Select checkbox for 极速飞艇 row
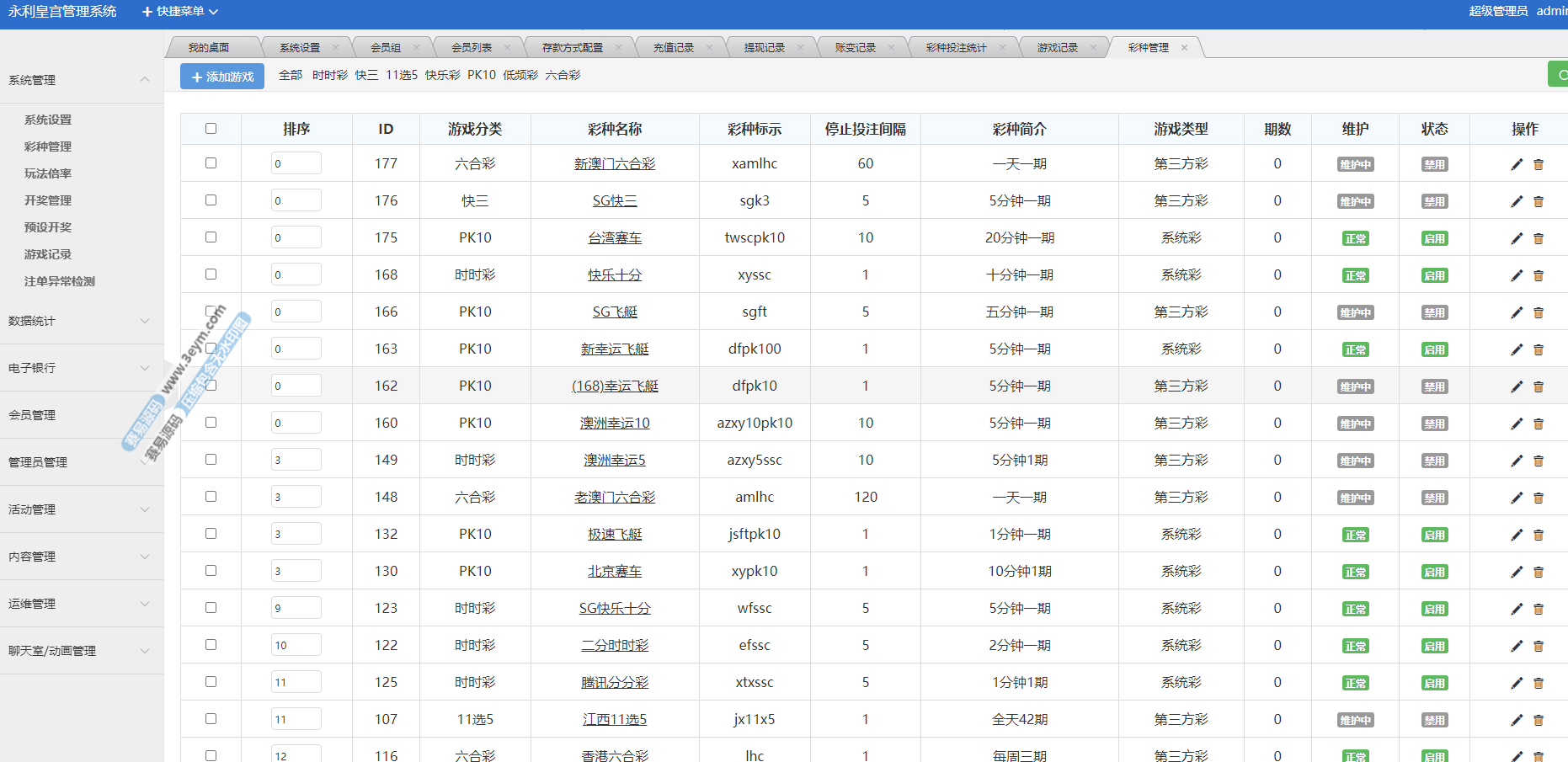This screenshot has height=762, width=1568. click(211, 534)
